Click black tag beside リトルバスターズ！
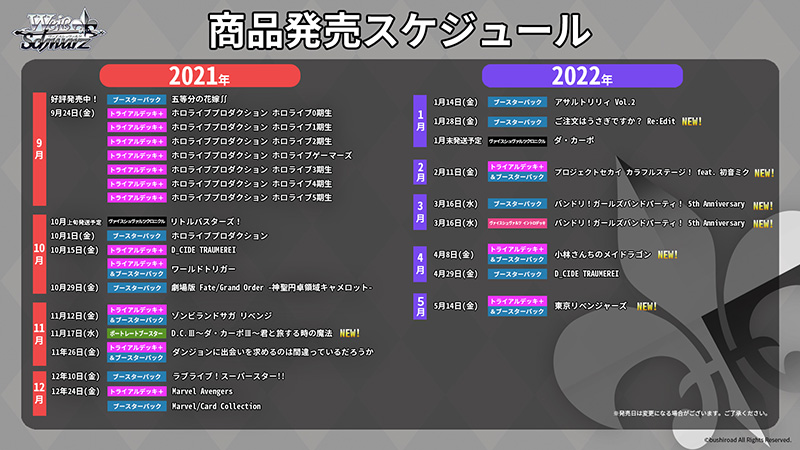The image size is (800, 450). [137, 221]
